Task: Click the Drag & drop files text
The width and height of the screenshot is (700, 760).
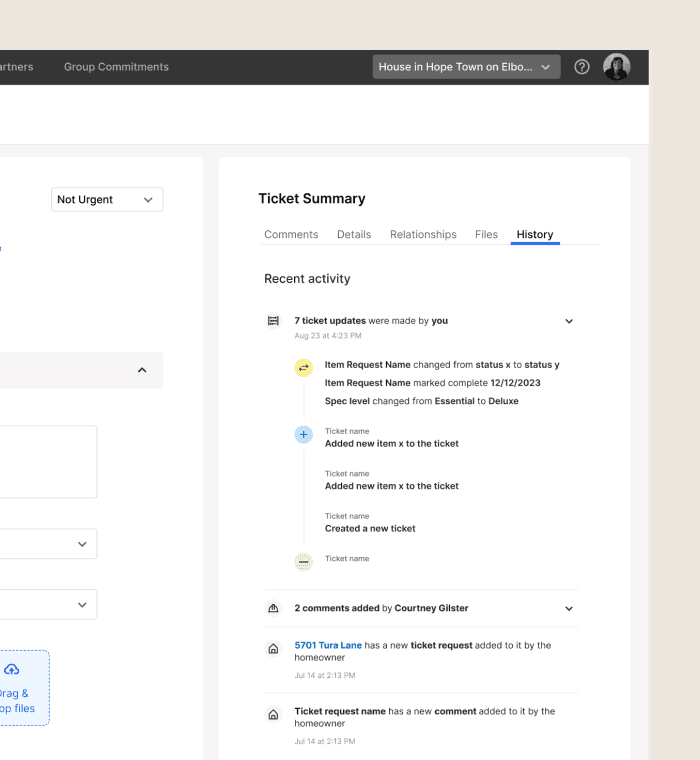Action: coord(17,701)
